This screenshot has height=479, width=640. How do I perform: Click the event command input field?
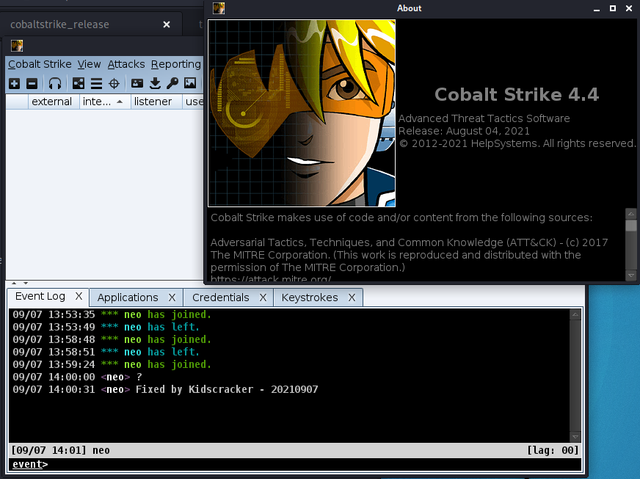click(x=300, y=464)
